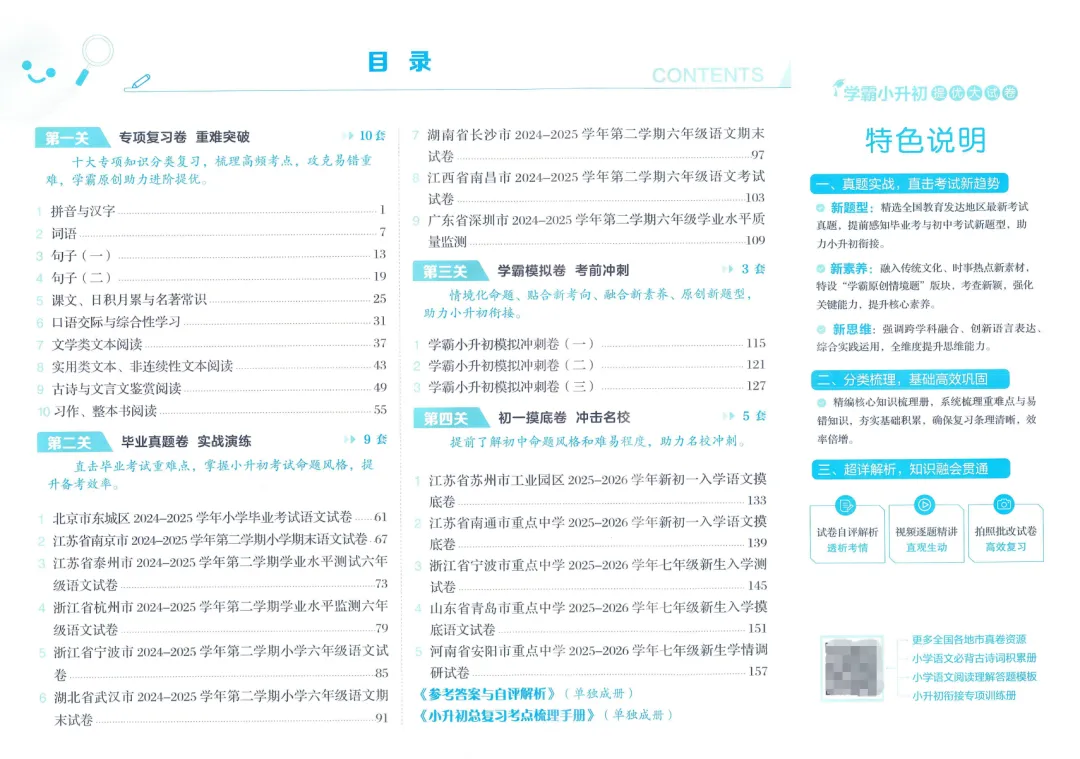Screen dimensions: 1080x759
Task: Click the play icon above 视频逐题精讲
Action: [x=924, y=505]
